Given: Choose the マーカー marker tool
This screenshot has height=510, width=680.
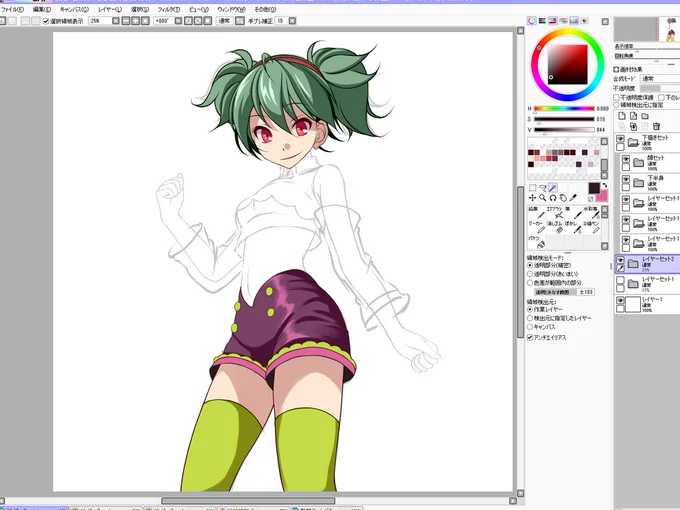Looking at the screenshot, I should (x=536, y=227).
